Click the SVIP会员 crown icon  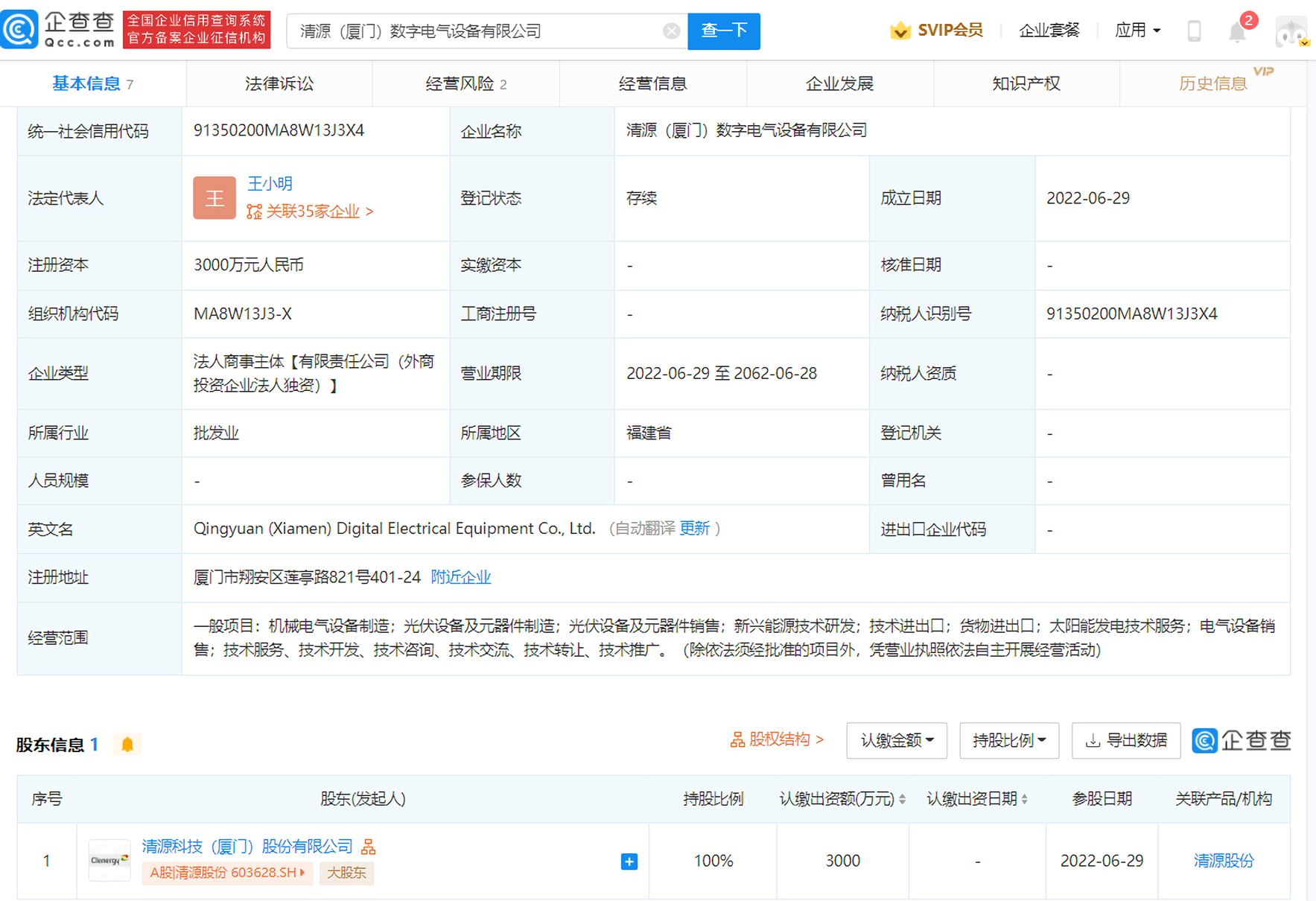click(901, 31)
